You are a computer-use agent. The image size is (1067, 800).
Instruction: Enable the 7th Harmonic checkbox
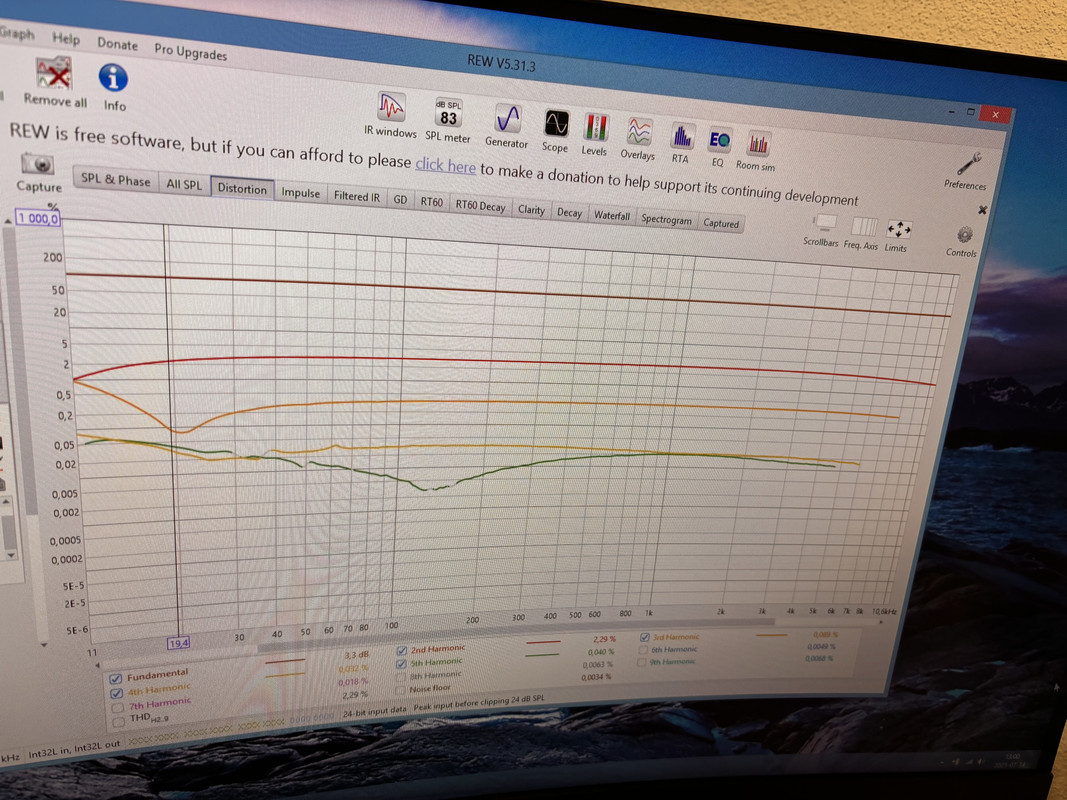118,708
